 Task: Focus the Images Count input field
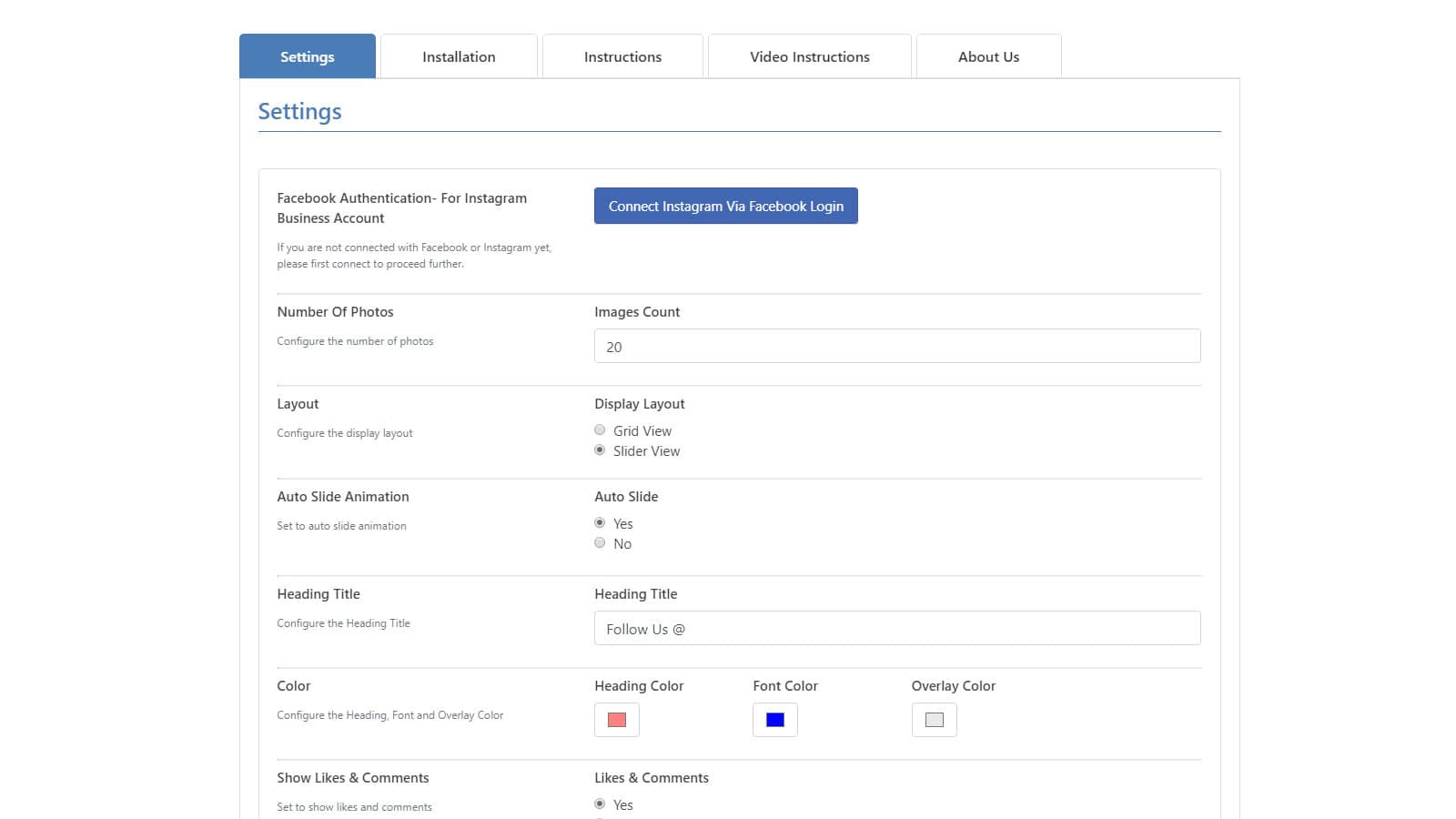click(896, 346)
